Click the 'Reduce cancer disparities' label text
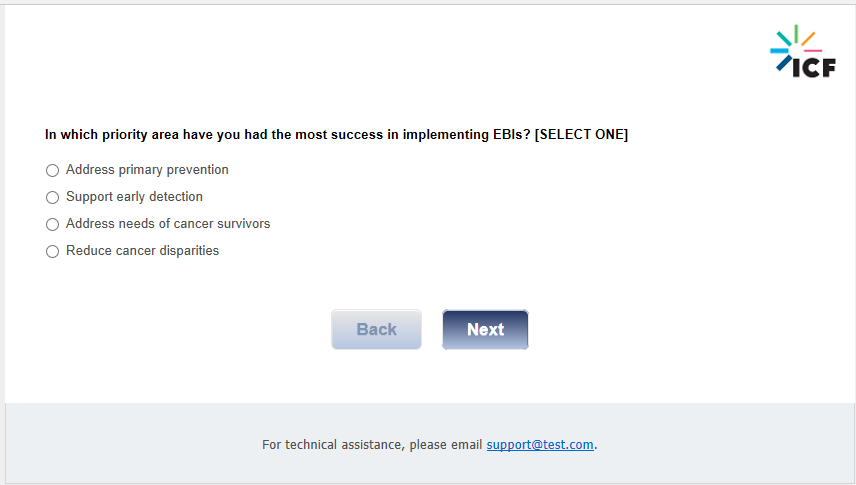This screenshot has height=485, width=856. tap(142, 251)
